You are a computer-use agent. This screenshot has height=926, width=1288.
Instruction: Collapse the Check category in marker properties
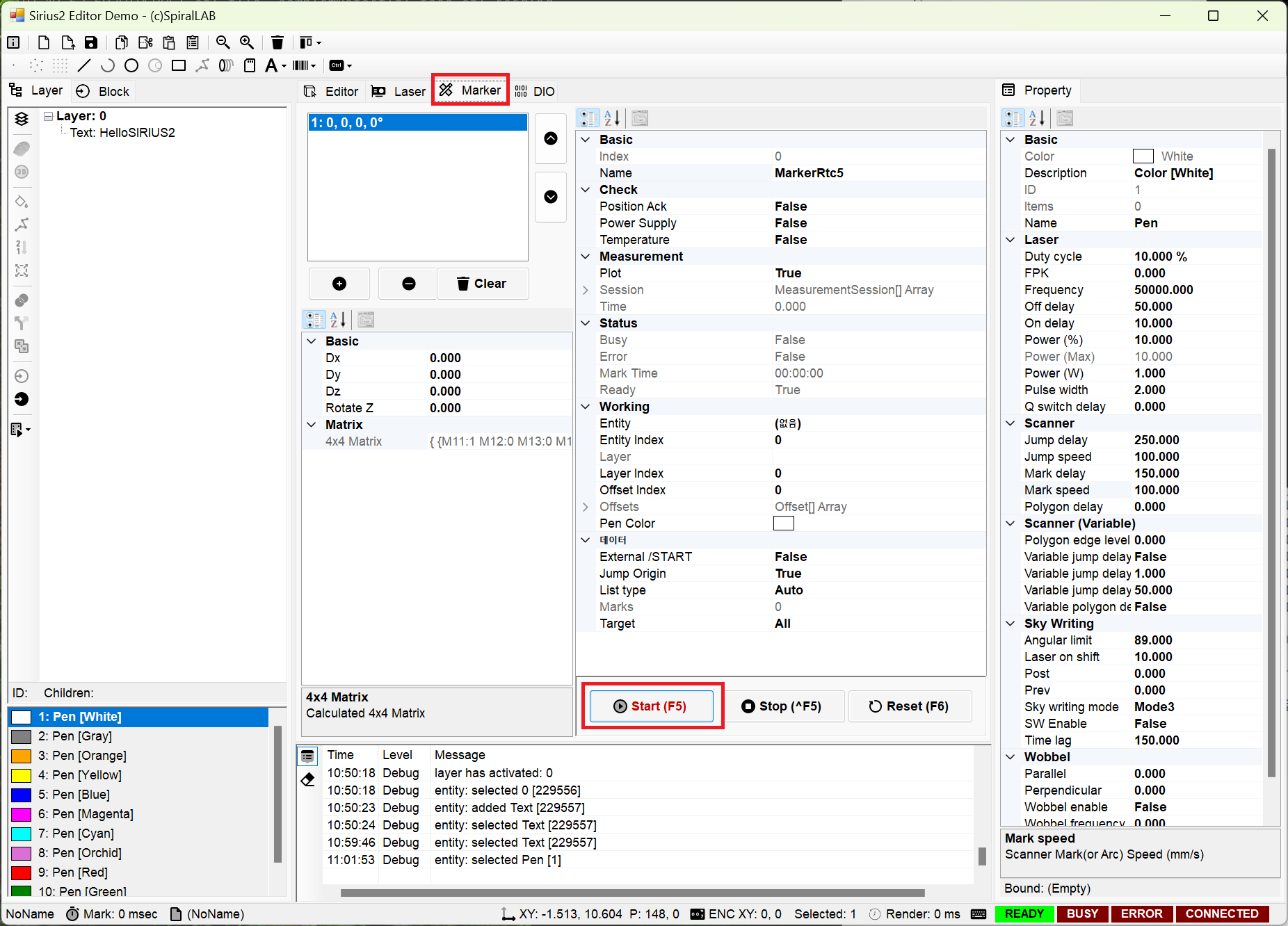[x=586, y=190]
